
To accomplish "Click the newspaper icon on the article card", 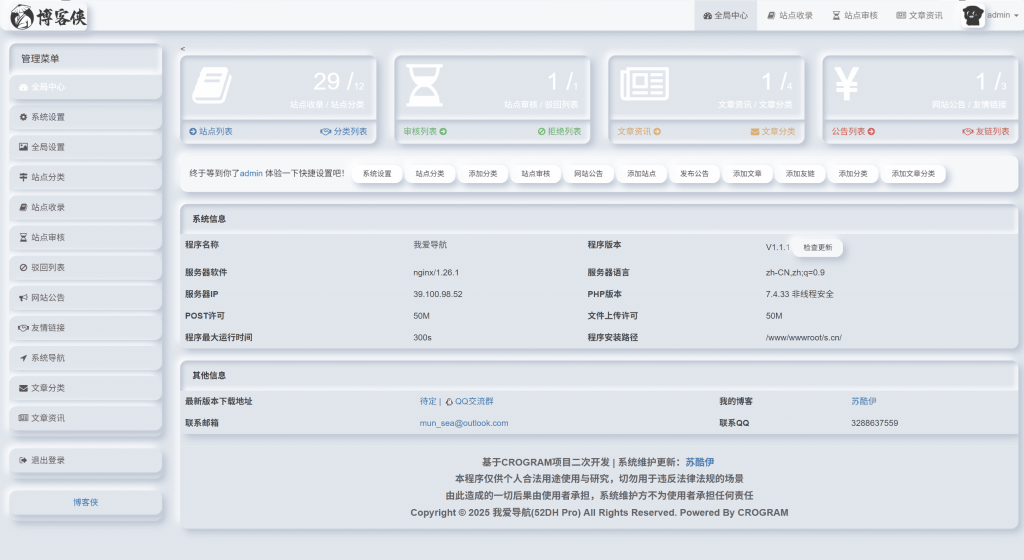I will coord(644,84).
